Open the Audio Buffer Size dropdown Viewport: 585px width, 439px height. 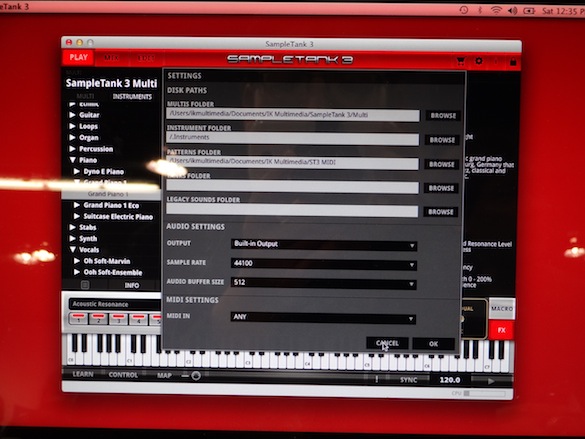pos(323,283)
